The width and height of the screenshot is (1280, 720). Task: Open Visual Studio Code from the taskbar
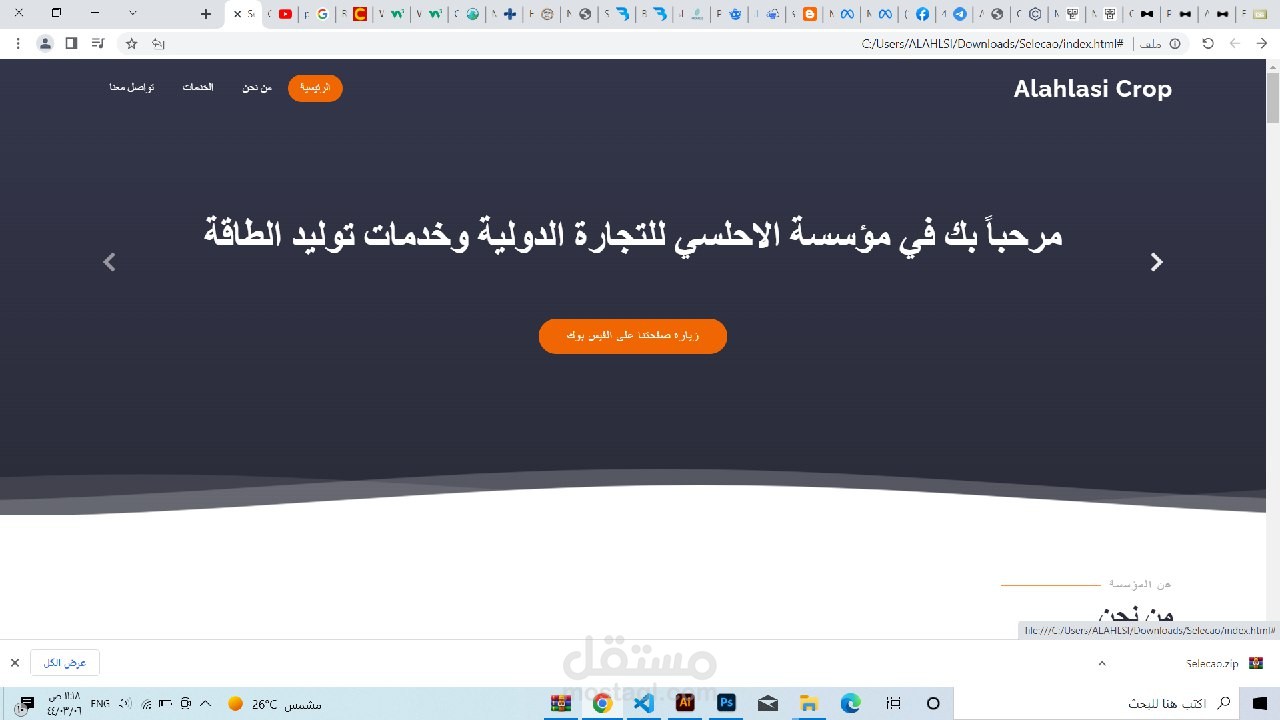coord(643,703)
